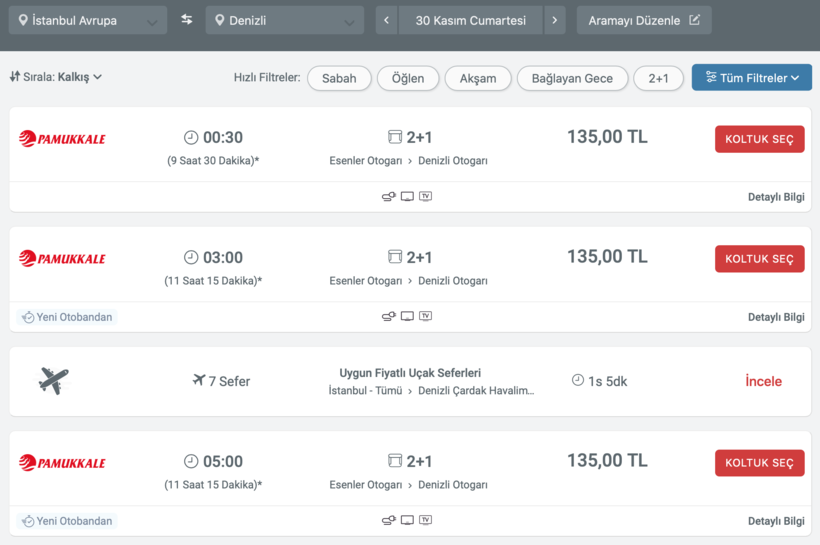Screen dimensions: 820x545
Task: Select the 2+1 quick filter
Action: click(x=658, y=78)
